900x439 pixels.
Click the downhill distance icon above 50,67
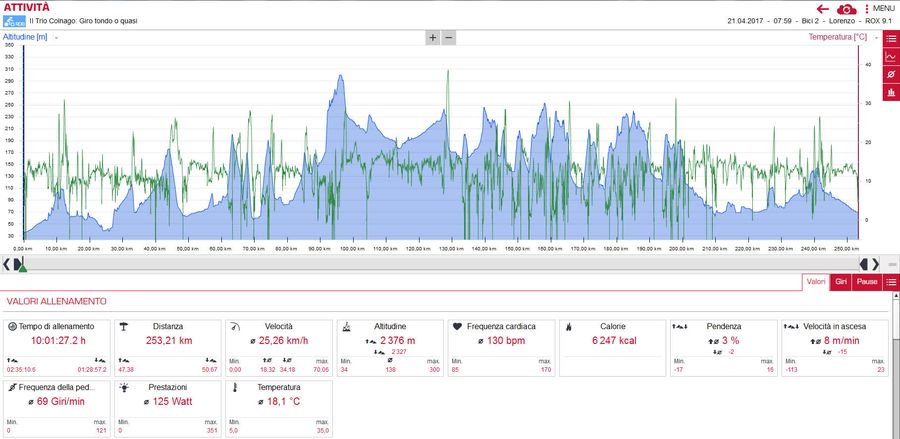[210, 360]
